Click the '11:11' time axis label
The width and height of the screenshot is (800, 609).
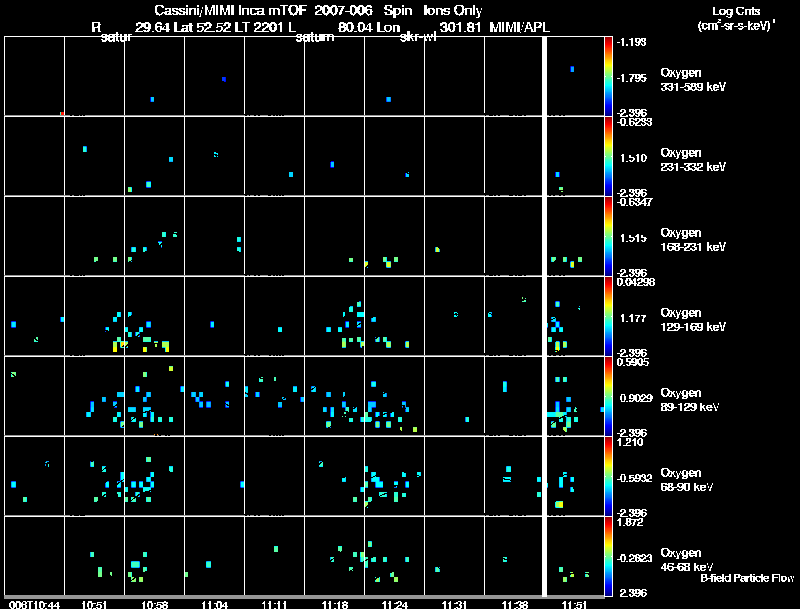click(274, 605)
